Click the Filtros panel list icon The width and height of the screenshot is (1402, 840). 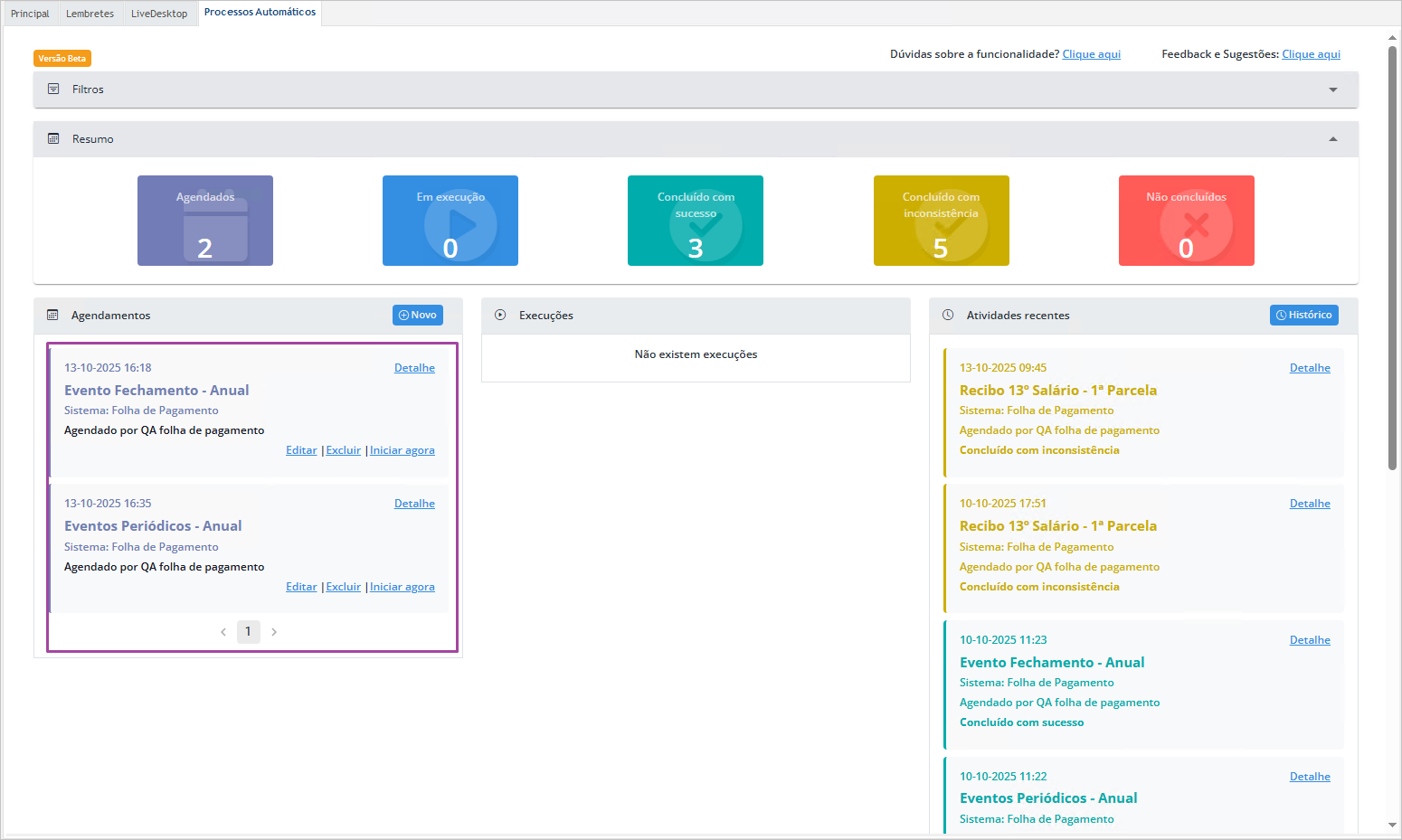click(53, 90)
